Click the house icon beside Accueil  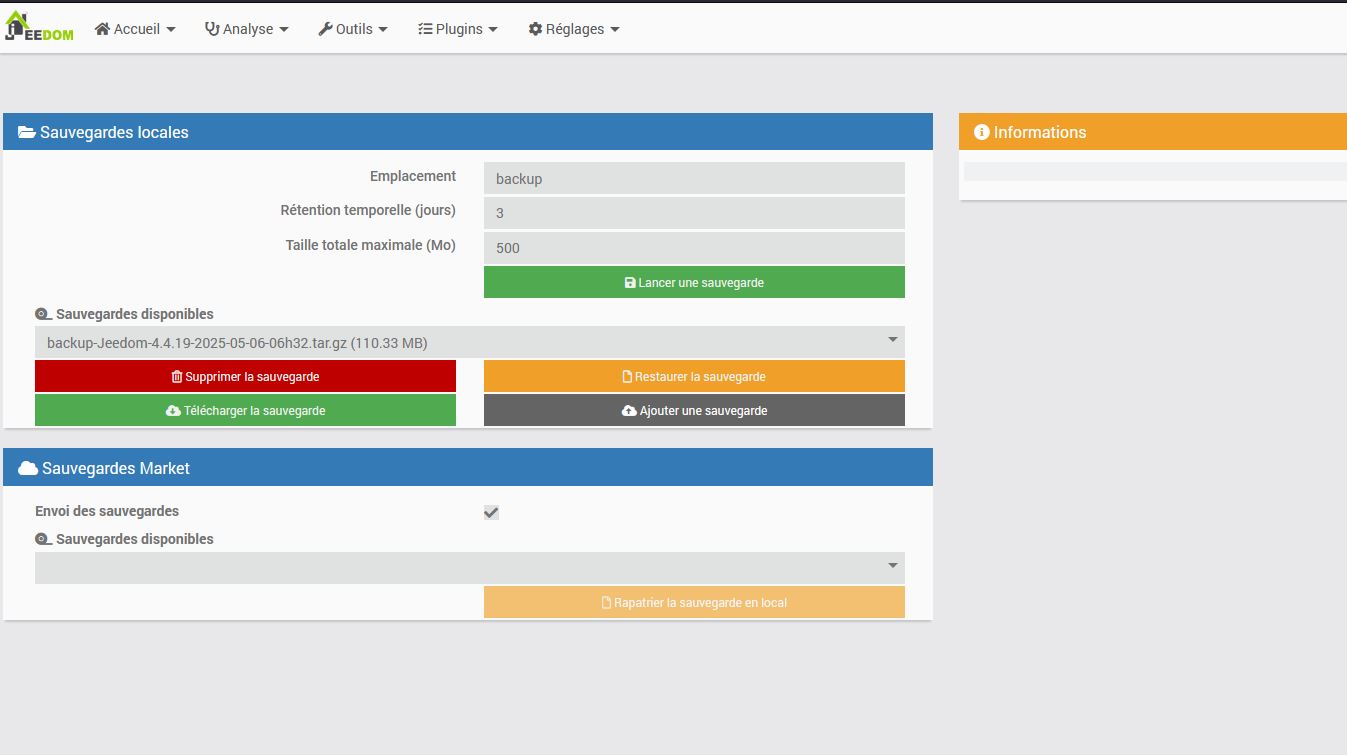tap(102, 29)
